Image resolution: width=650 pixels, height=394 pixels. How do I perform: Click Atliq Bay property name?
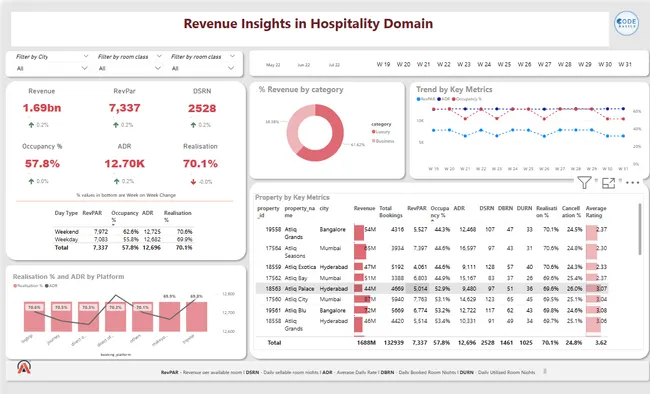(296, 278)
